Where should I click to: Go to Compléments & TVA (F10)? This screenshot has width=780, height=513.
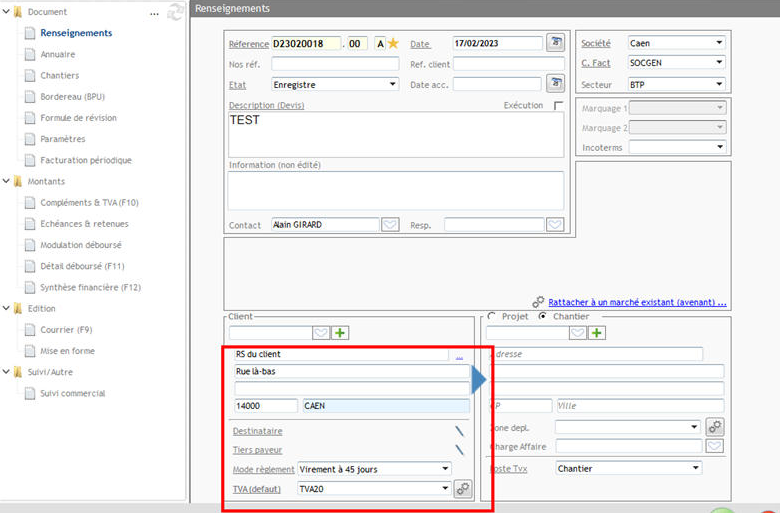89,203
